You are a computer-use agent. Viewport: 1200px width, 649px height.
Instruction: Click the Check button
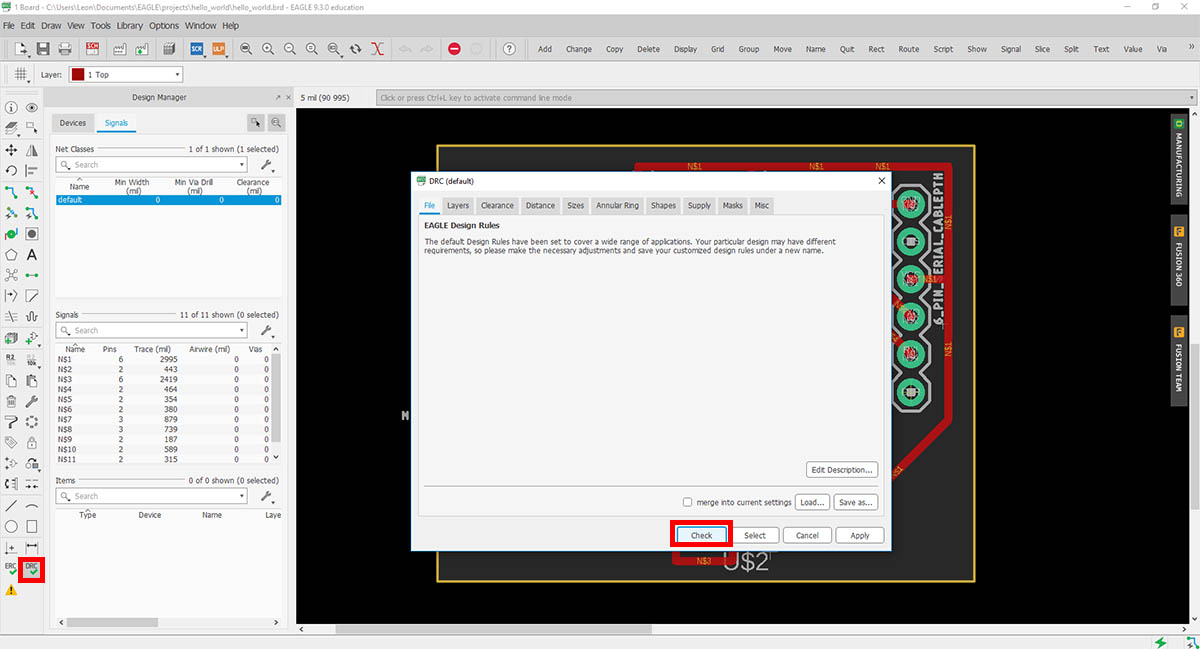click(702, 535)
